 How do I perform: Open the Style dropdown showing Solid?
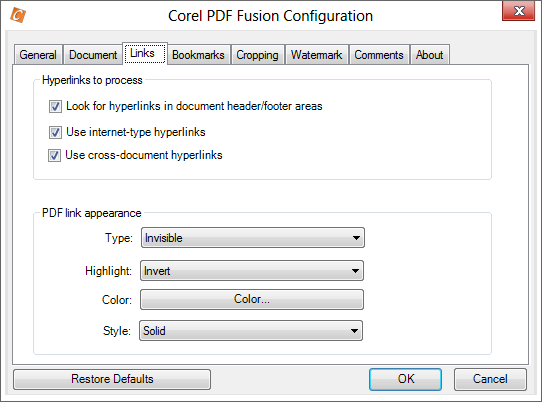coord(251,331)
